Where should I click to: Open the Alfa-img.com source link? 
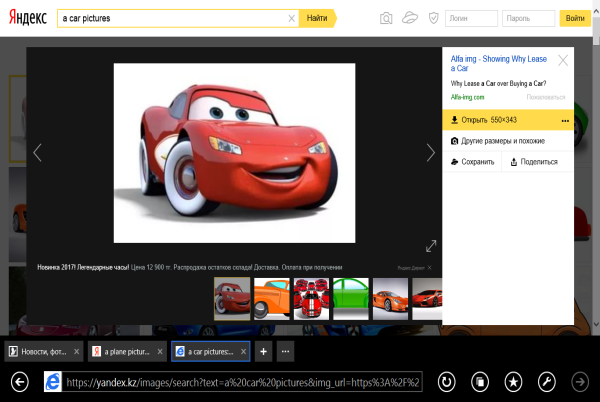tap(467, 97)
